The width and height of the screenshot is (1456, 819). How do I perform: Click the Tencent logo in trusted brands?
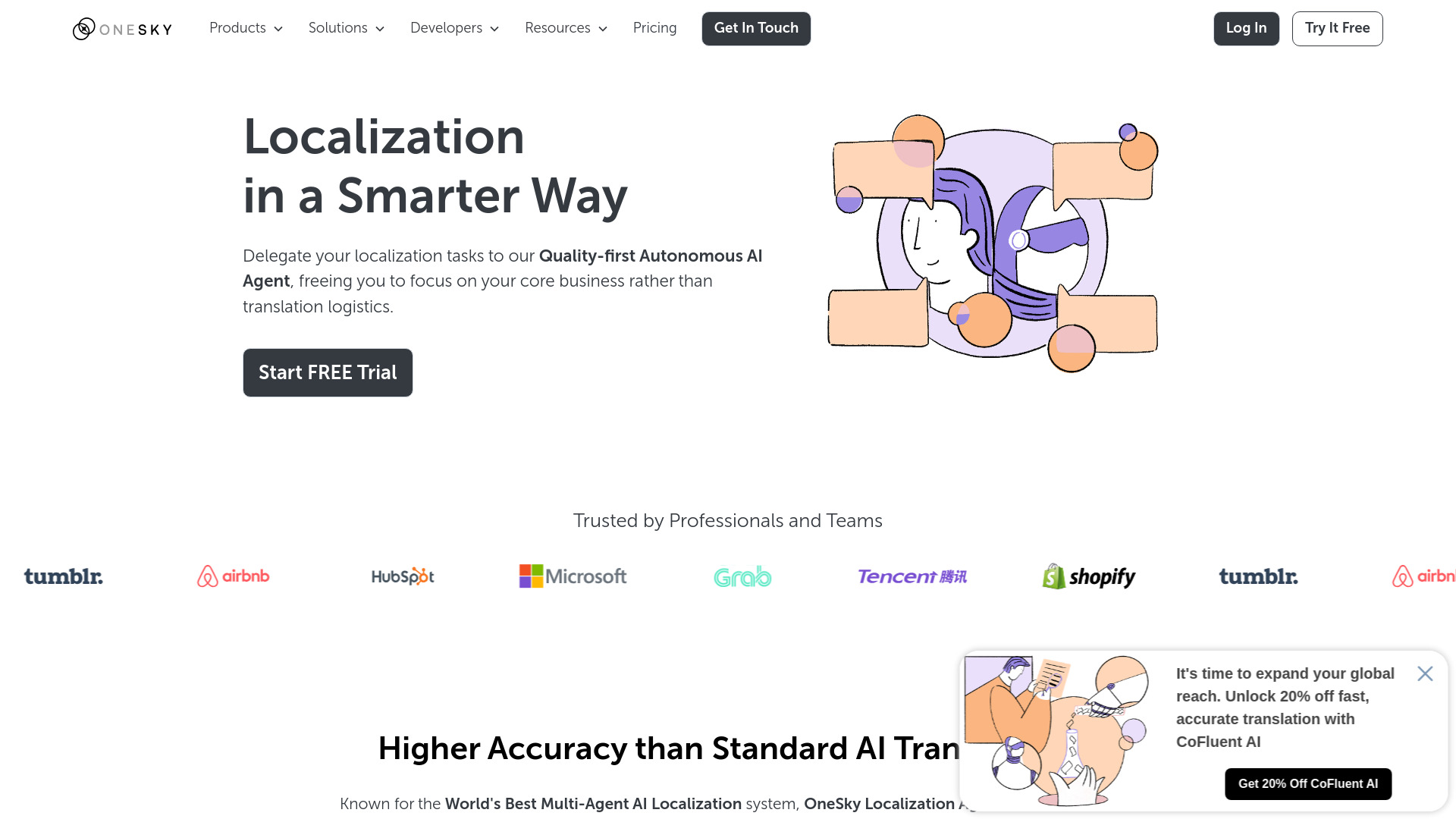pos(912,575)
